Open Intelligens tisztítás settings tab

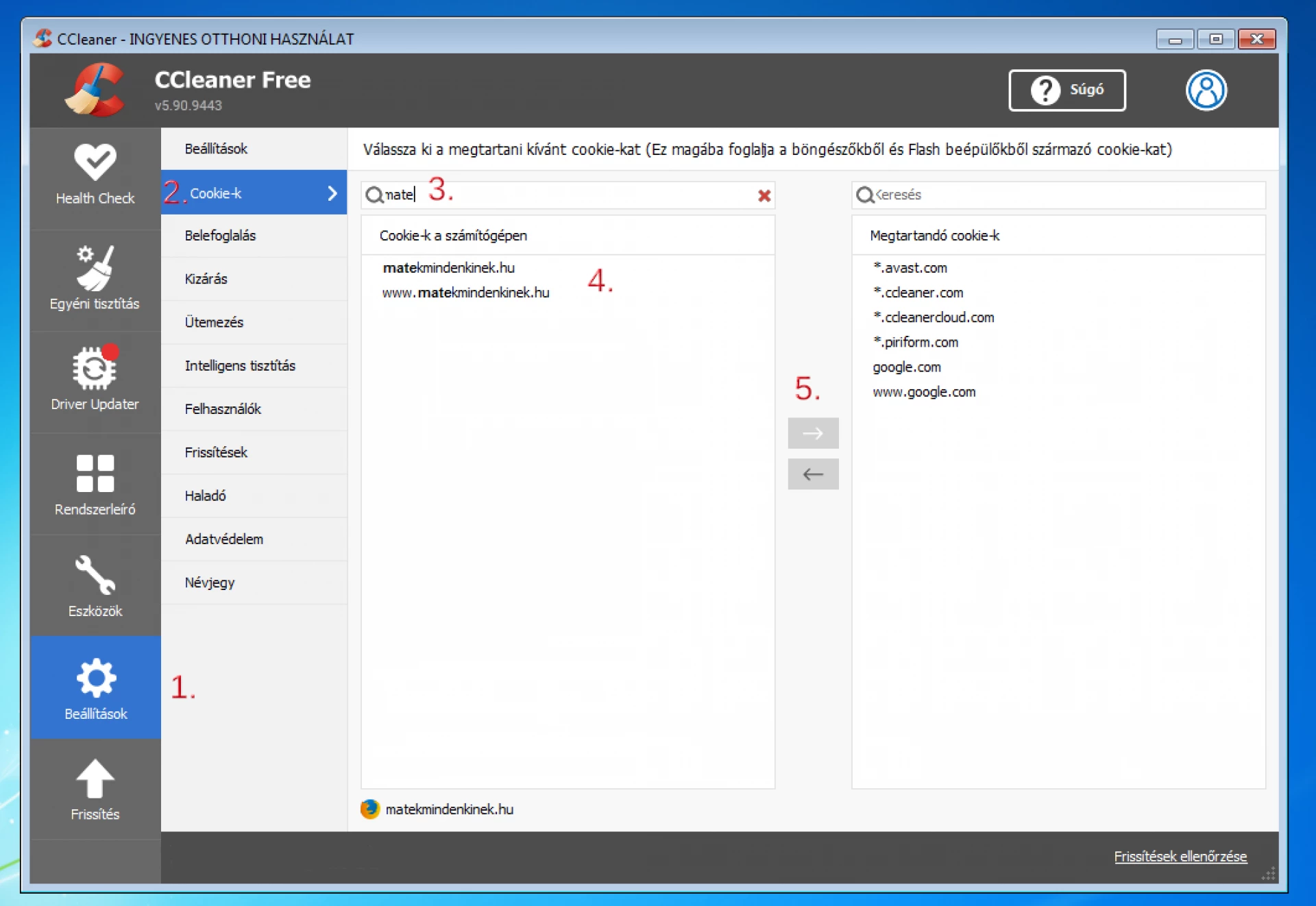click(240, 366)
